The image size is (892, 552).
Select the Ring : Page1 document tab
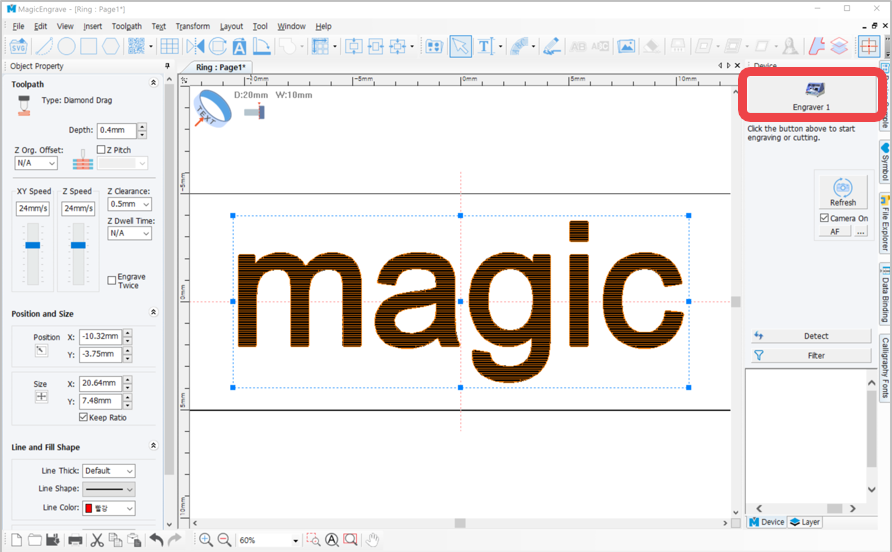[221, 67]
